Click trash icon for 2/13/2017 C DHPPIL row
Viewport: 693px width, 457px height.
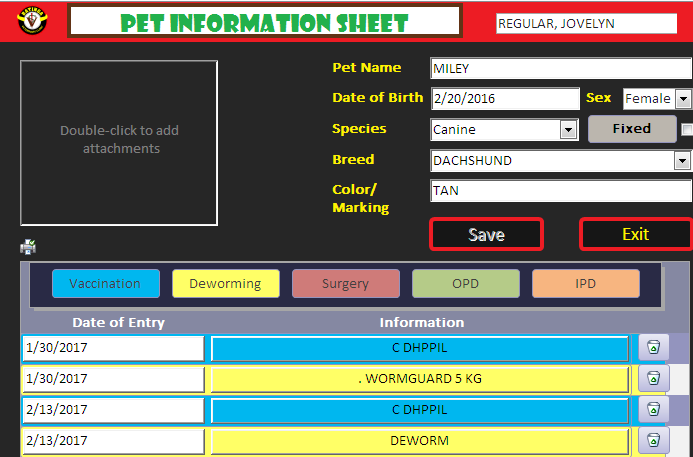(x=653, y=410)
